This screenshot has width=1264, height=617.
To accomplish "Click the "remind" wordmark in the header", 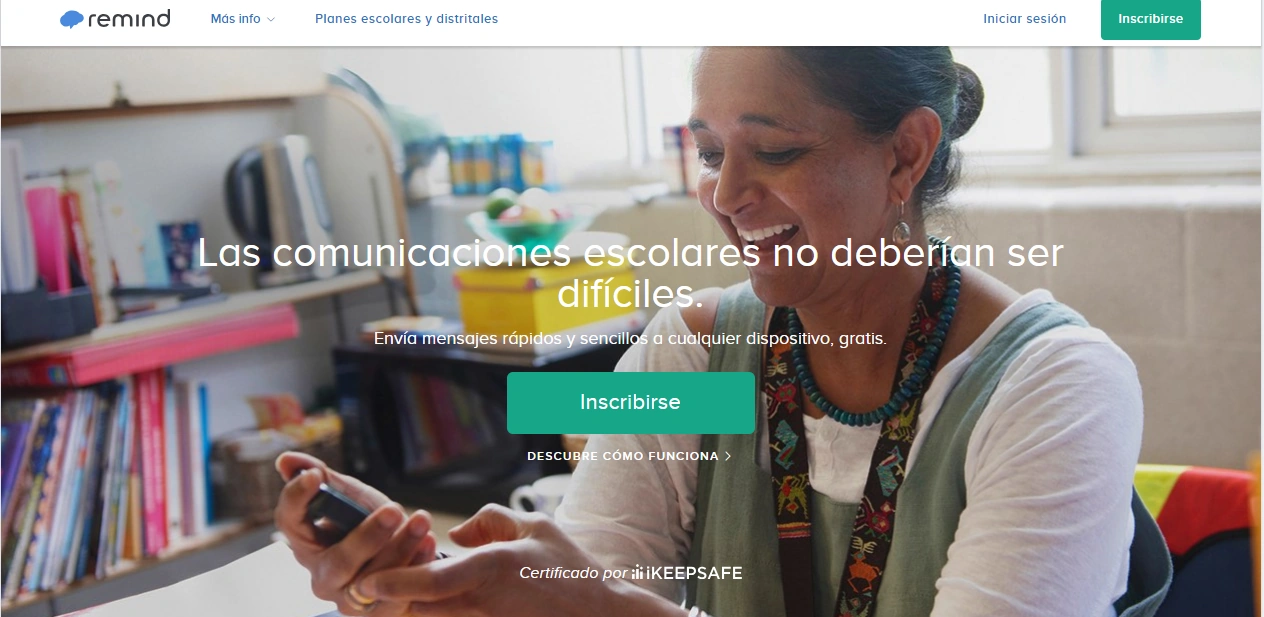I will 129,18.
